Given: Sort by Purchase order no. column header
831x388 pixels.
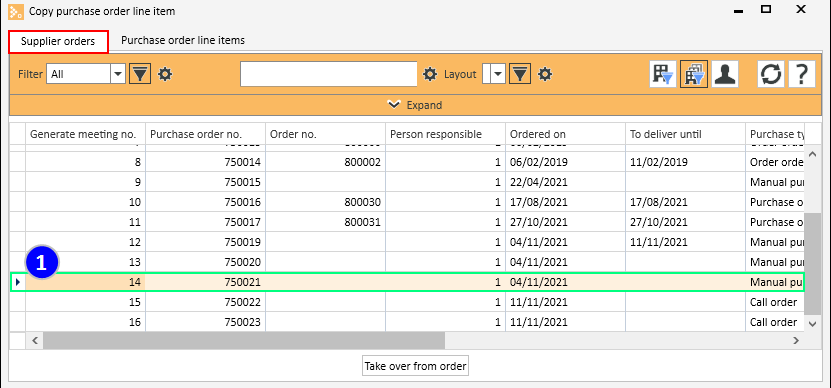Looking at the screenshot, I should coord(205,134).
